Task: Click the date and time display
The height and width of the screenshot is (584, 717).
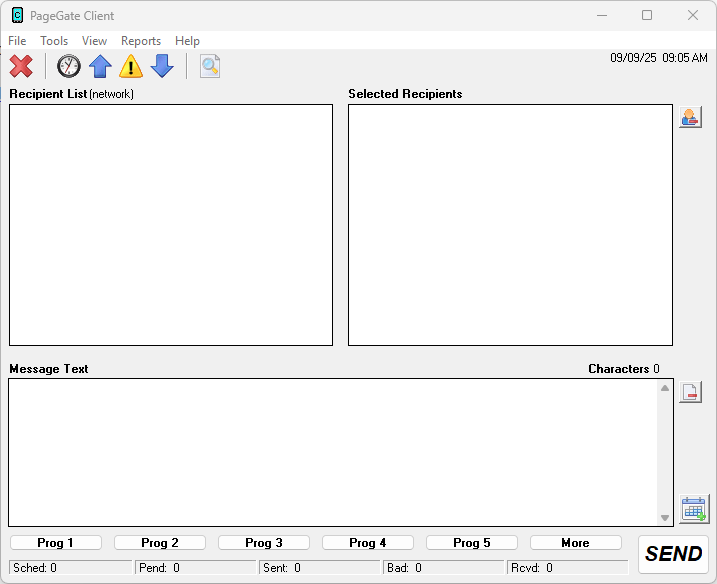Action: (659, 58)
